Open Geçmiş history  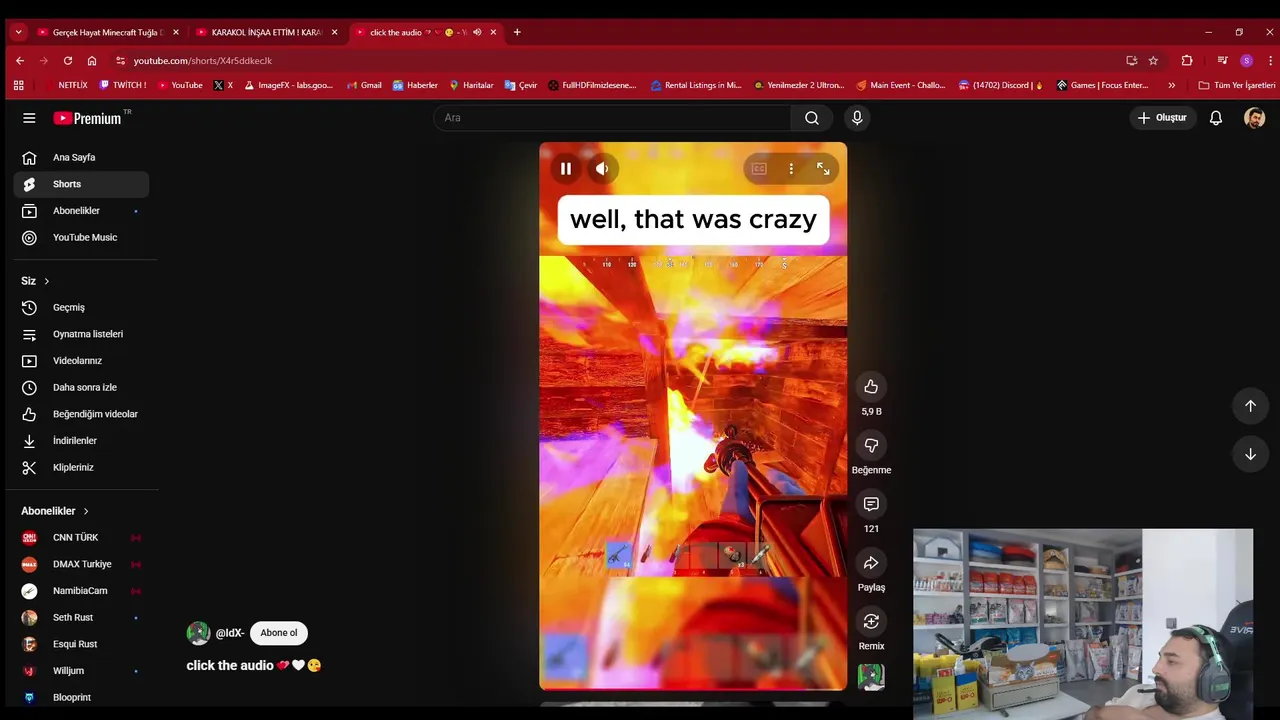pyautogui.click(x=81, y=307)
